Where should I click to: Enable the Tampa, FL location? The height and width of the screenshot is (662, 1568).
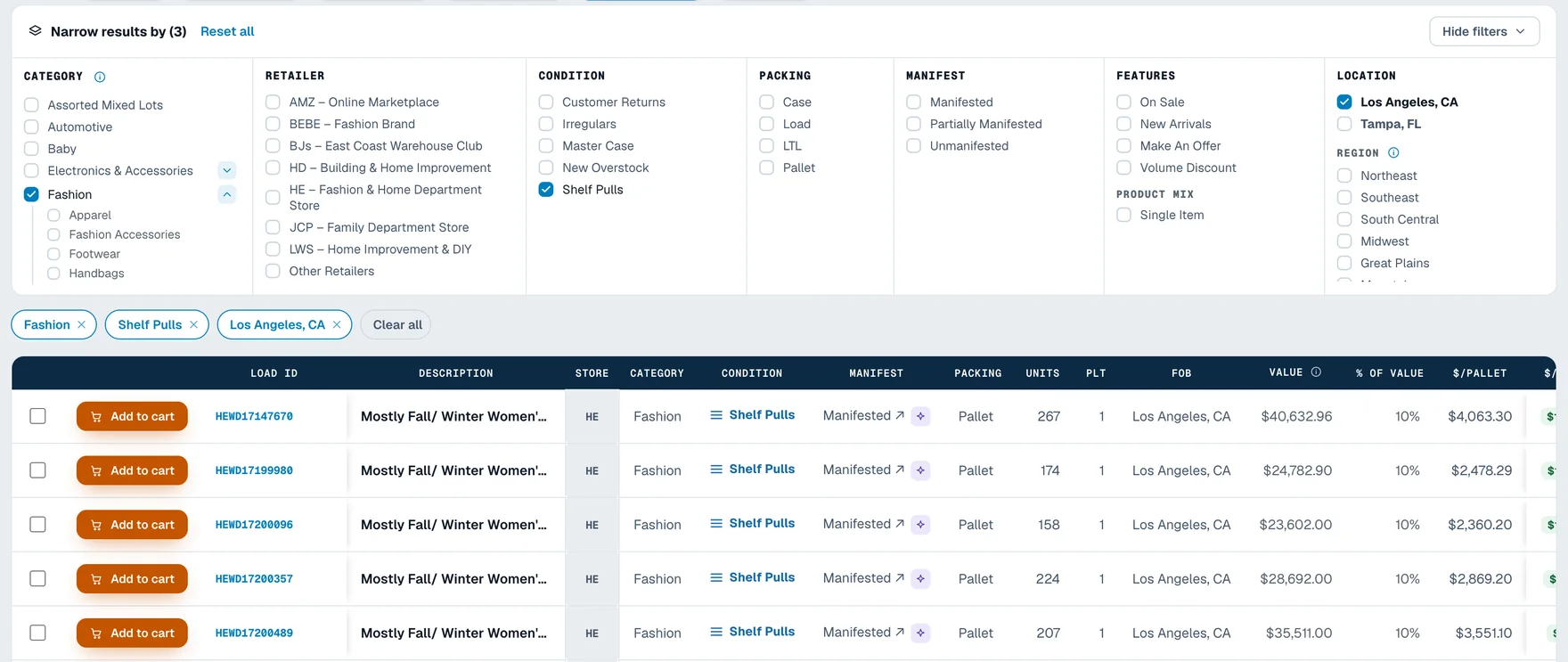coord(1344,124)
